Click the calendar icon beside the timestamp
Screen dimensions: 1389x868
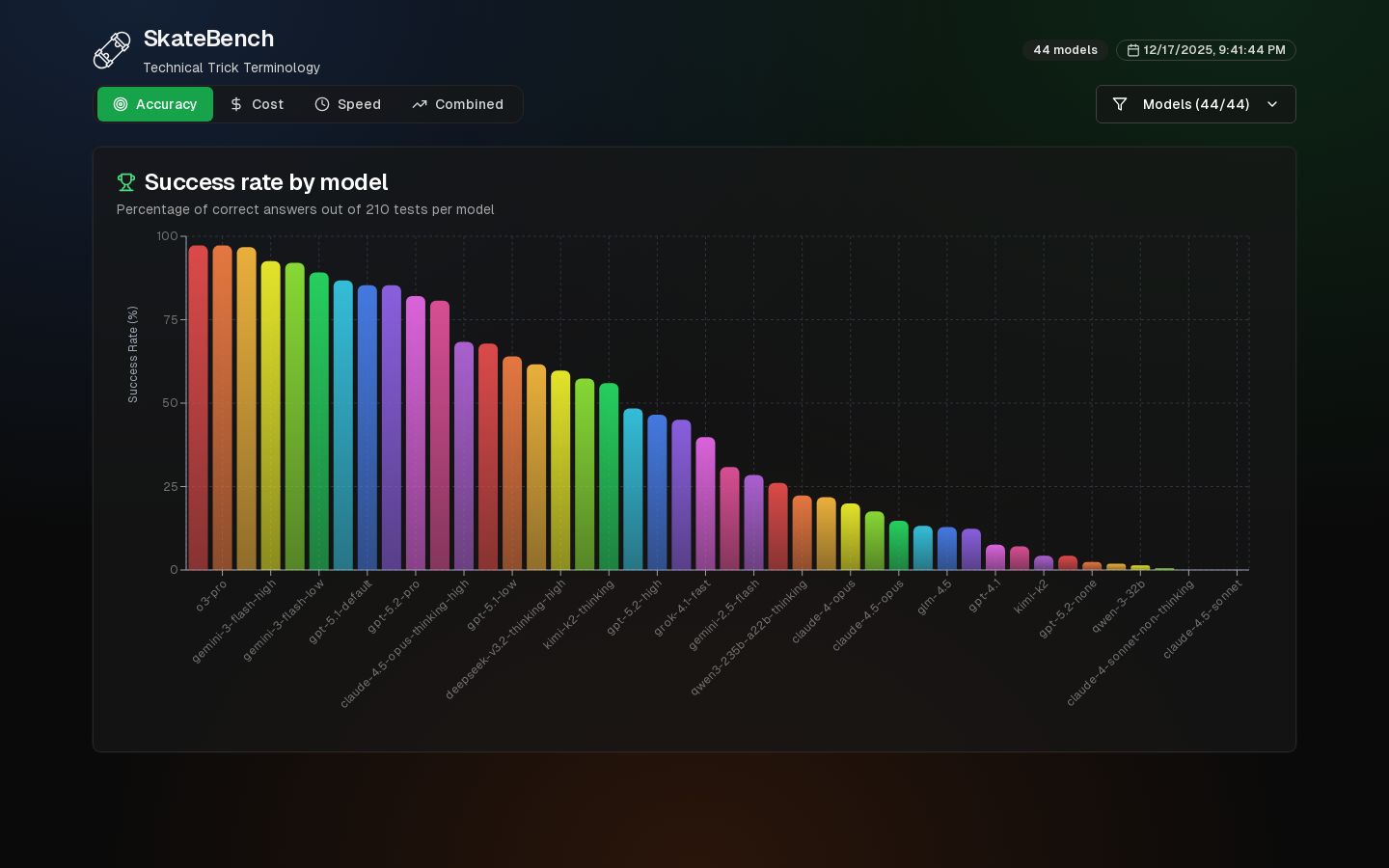tap(1133, 50)
